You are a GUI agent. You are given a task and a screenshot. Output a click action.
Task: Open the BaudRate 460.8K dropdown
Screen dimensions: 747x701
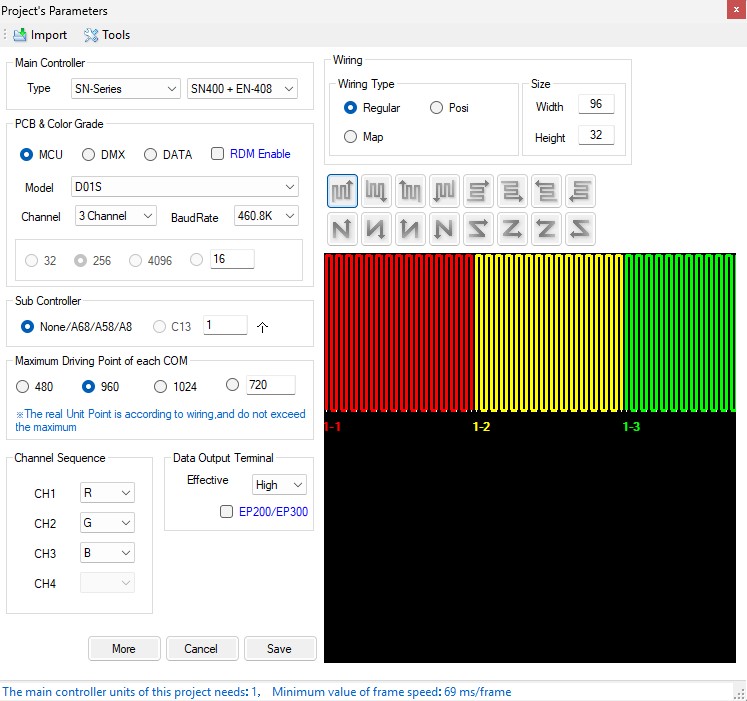(266, 216)
